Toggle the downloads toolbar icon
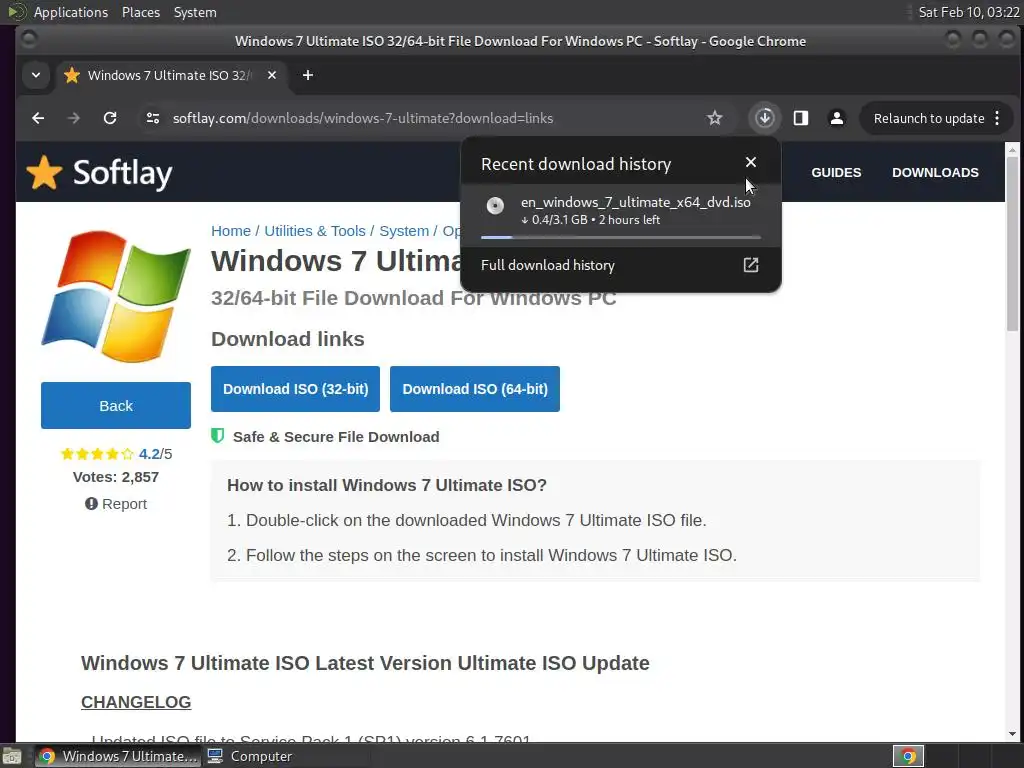This screenshot has height=768, width=1024. (x=765, y=118)
